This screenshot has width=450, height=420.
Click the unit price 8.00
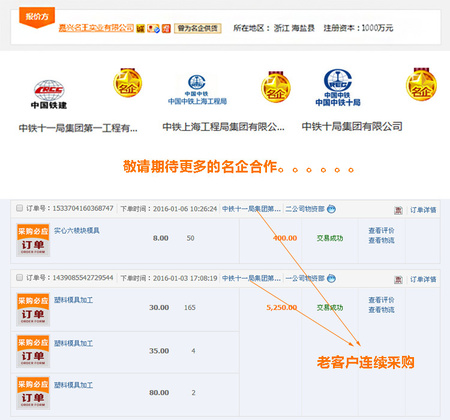tap(161, 238)
